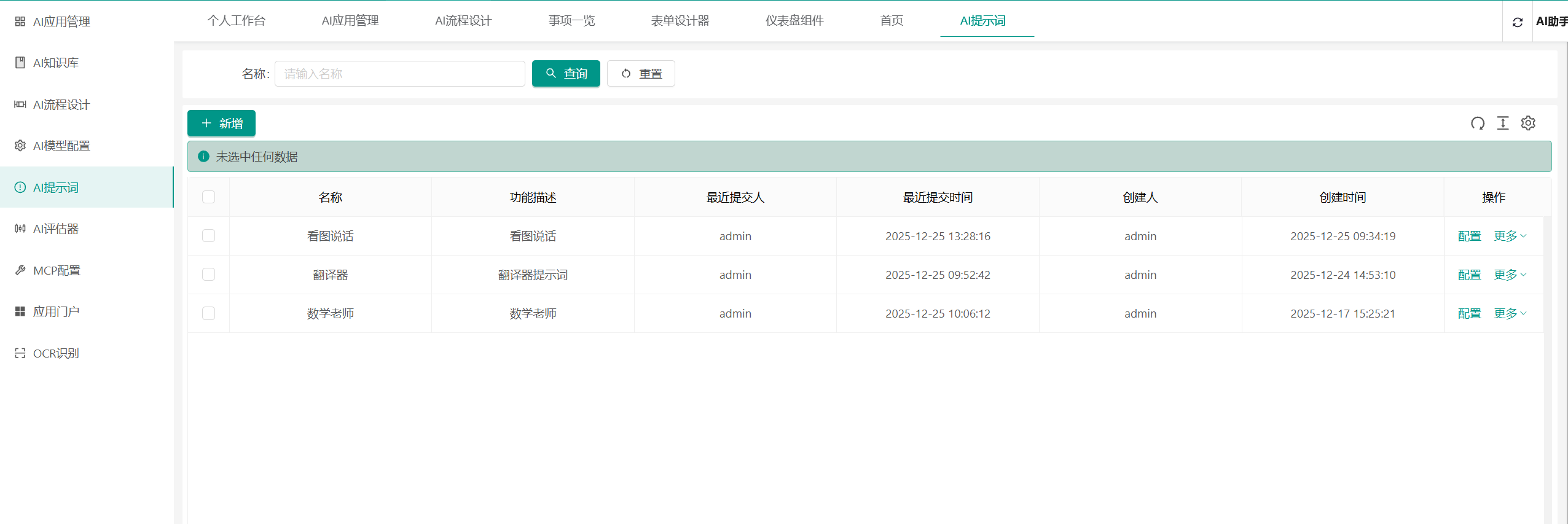Check the box for the 看图说话 row
The height and width of the screenshot is (524, 1568).
click(x=208, y=236)
